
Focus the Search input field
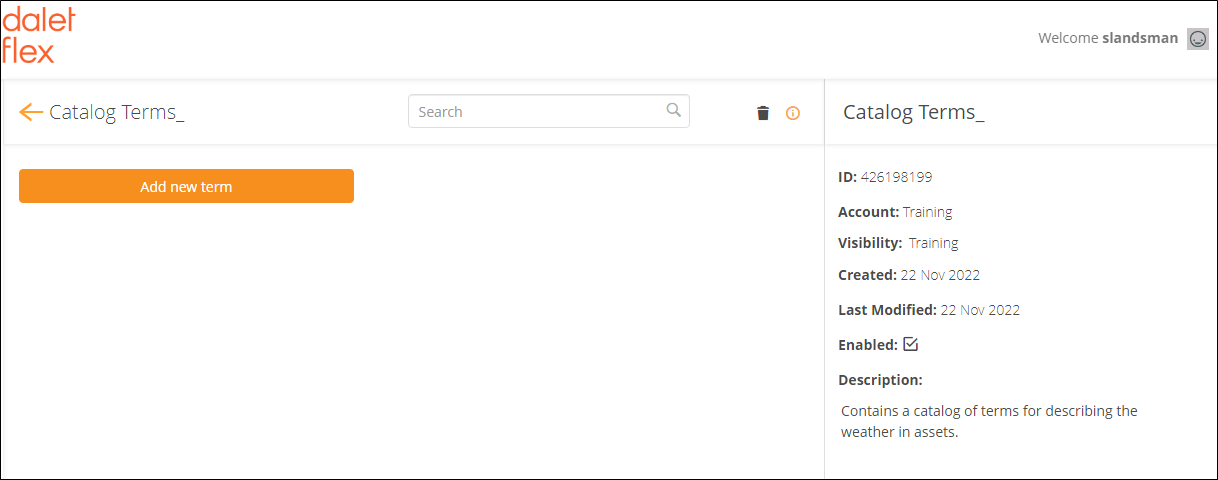[548, 111]
